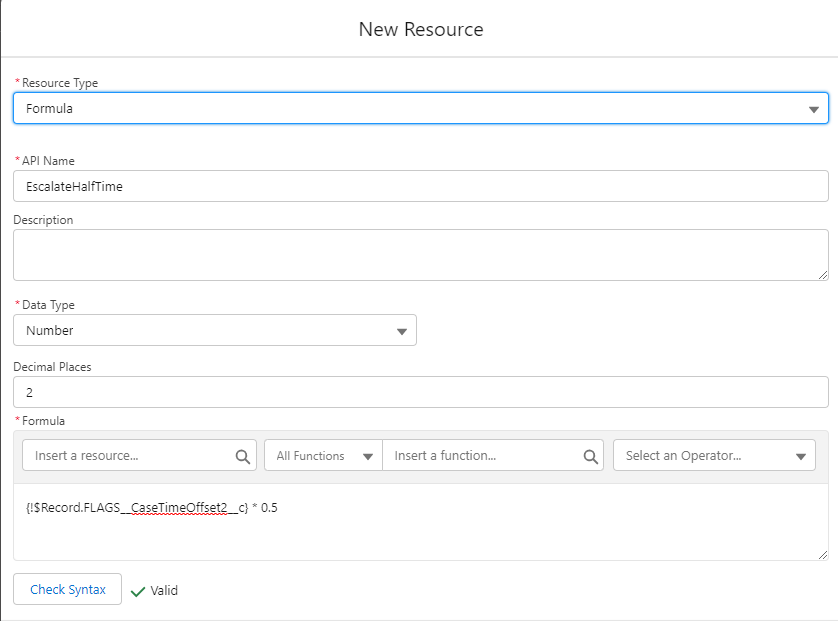Click the API Name field label
838x621 pixels.
pyautogui.click(x=48, y=161)
